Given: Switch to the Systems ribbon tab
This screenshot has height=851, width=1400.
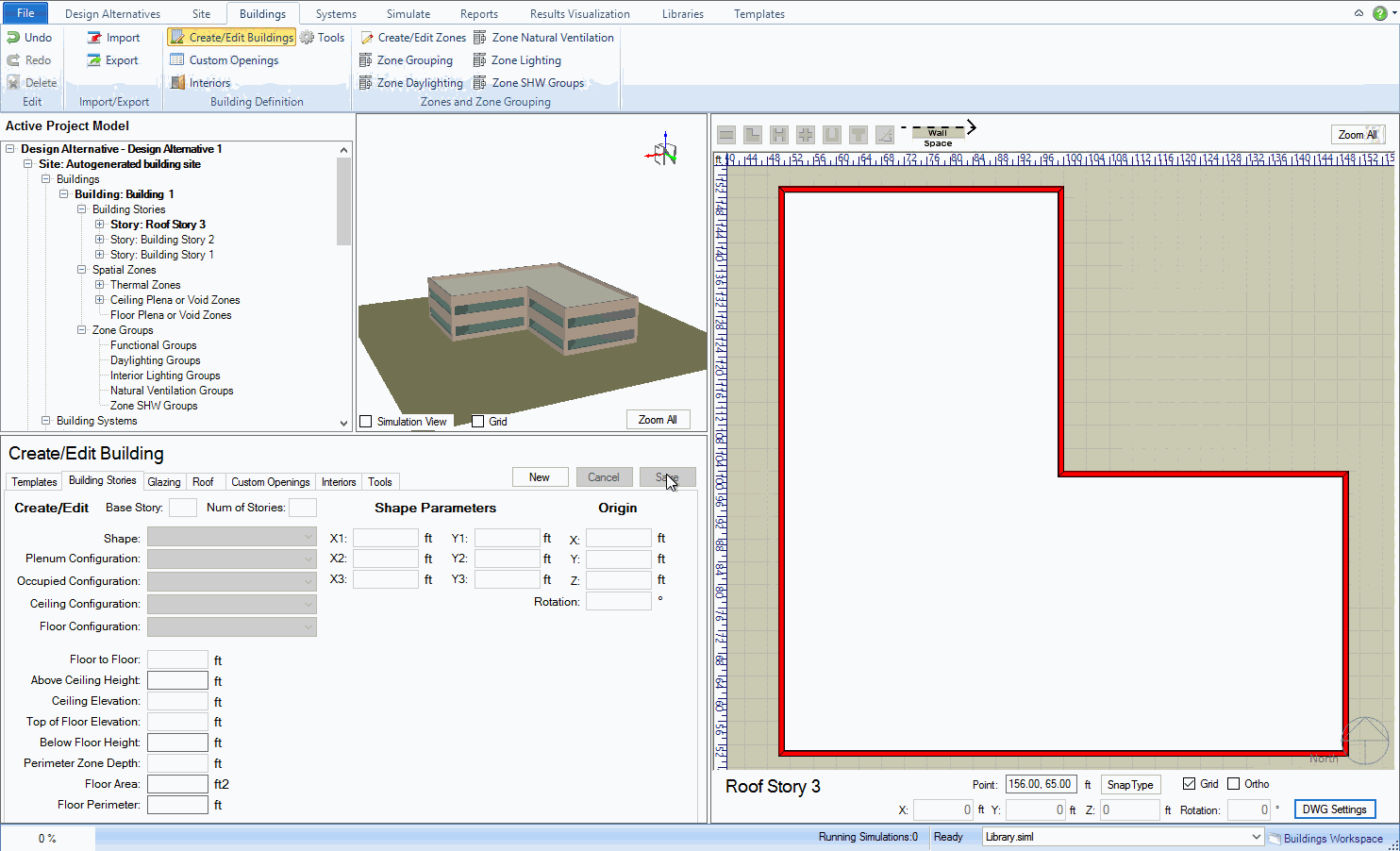Looking at the screenshot, I should (x=336, y=14).
